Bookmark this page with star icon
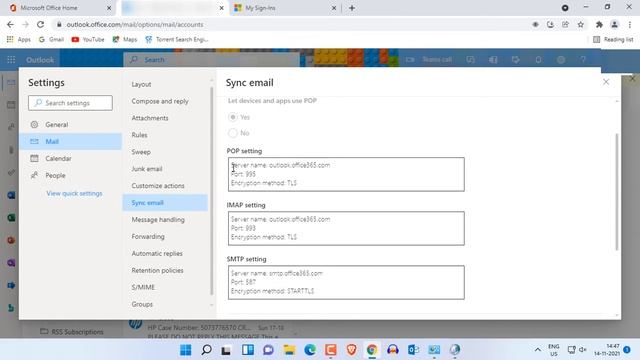This screenshot has width=640, height=360. 580,24
